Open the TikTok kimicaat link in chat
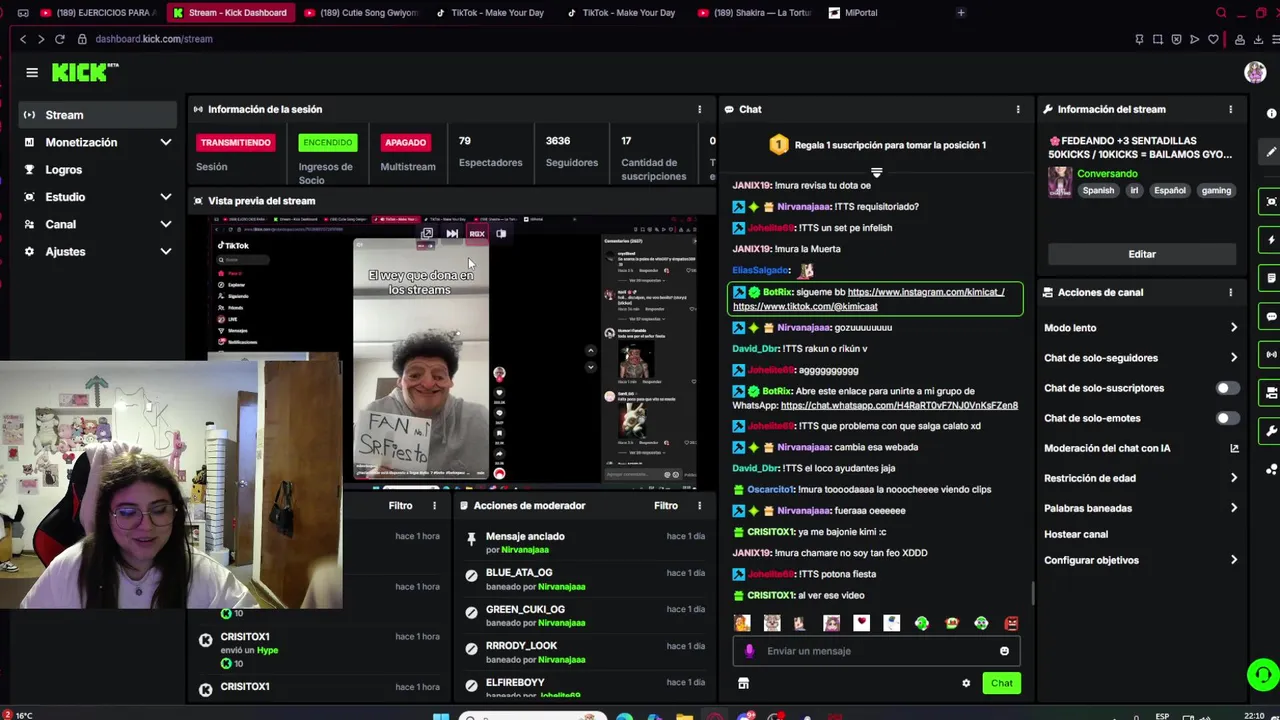This screenshot has width=1280, height=720. (805, 306)
